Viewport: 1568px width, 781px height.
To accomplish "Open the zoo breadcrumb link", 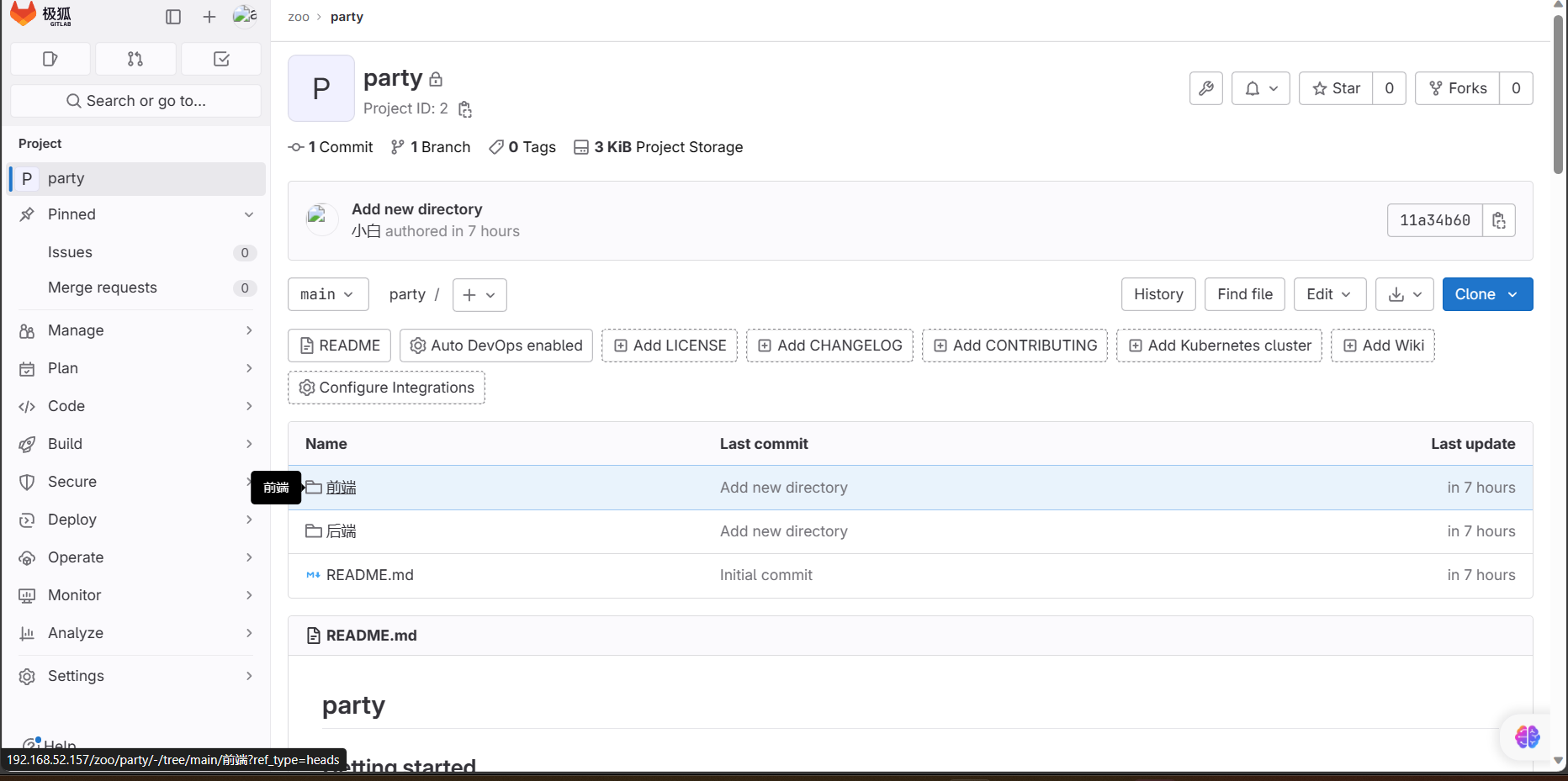I will pos(299,16).
